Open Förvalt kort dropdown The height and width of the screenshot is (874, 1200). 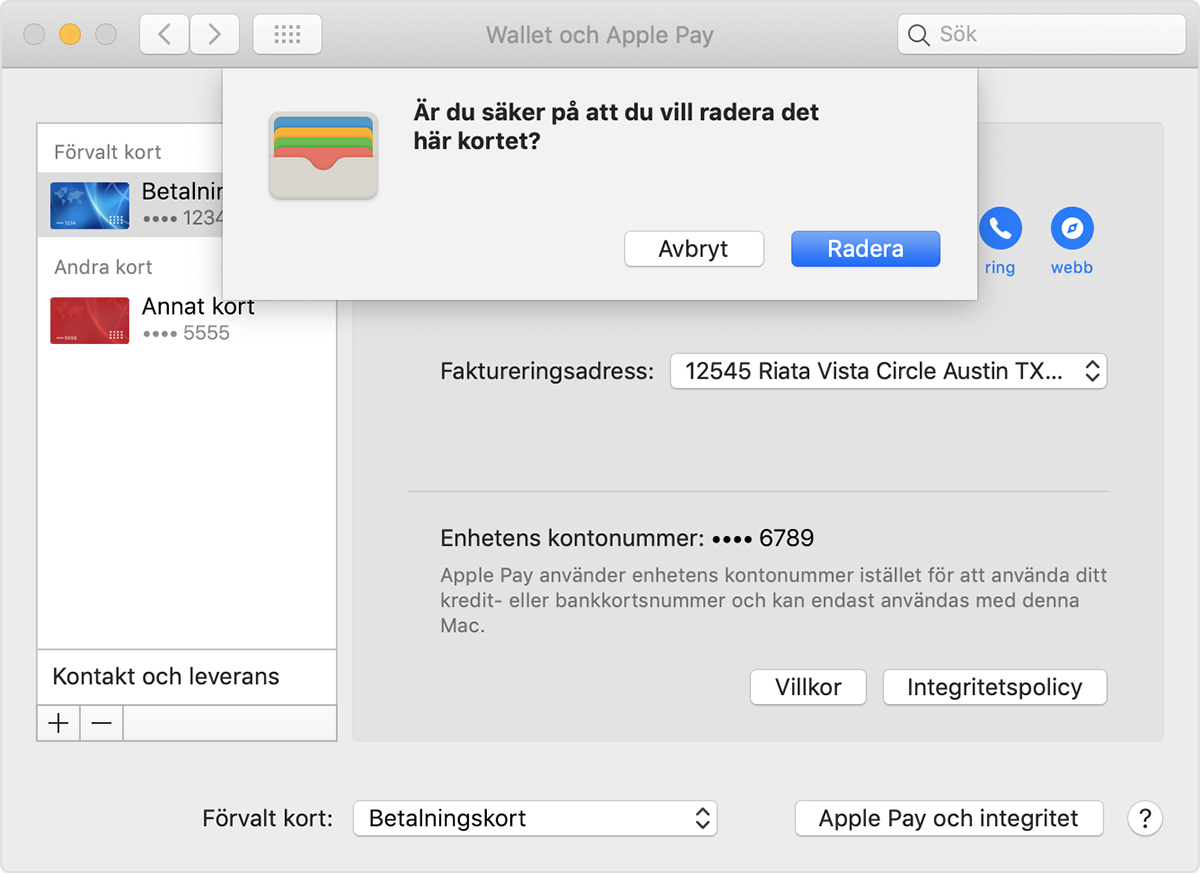point(535,818)
